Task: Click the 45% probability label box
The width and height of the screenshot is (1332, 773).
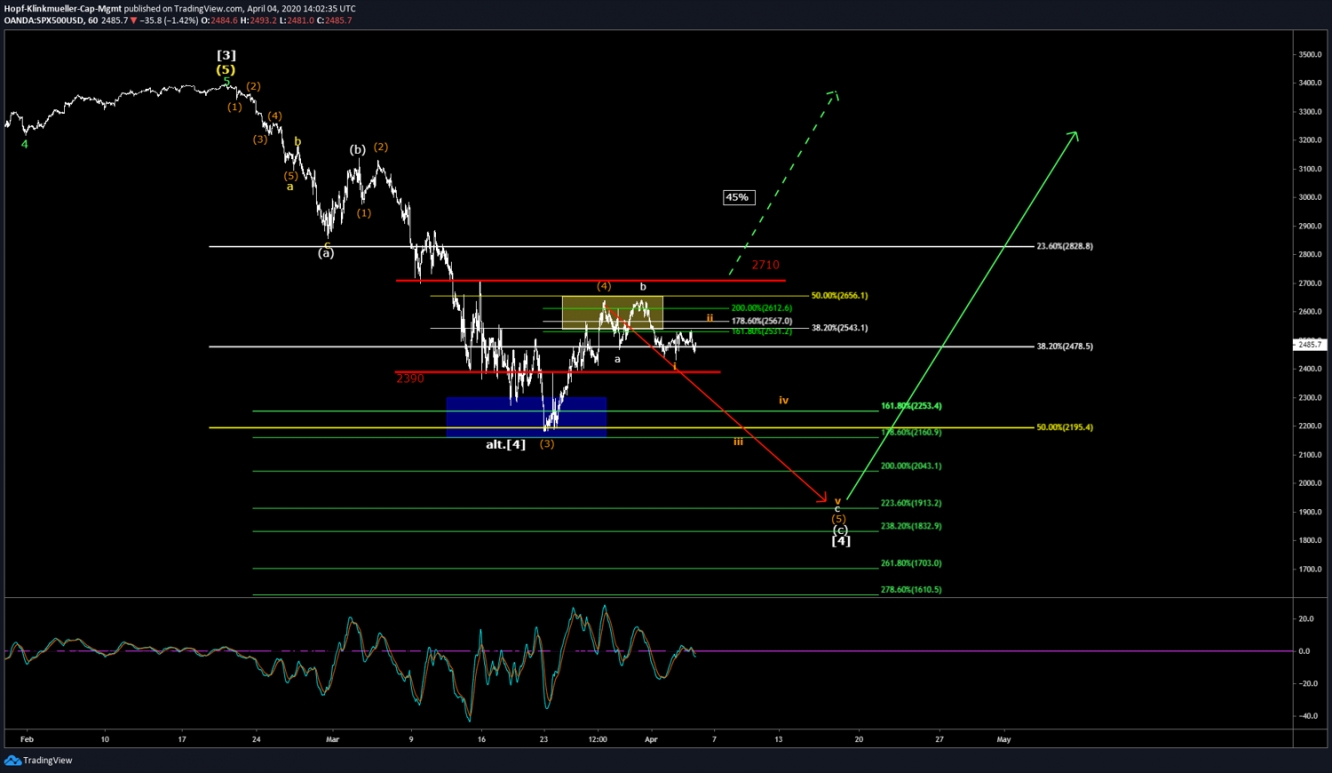Action: pos(737,198)
